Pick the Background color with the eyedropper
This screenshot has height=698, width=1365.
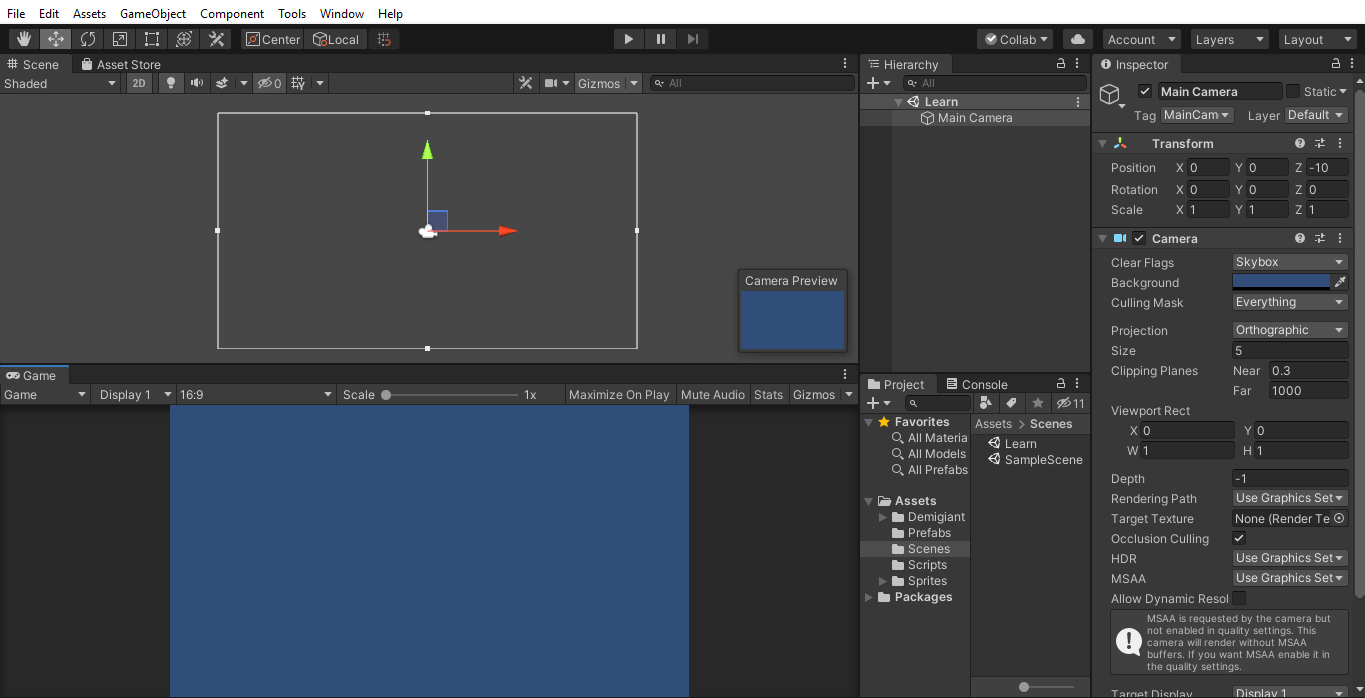1340,282
